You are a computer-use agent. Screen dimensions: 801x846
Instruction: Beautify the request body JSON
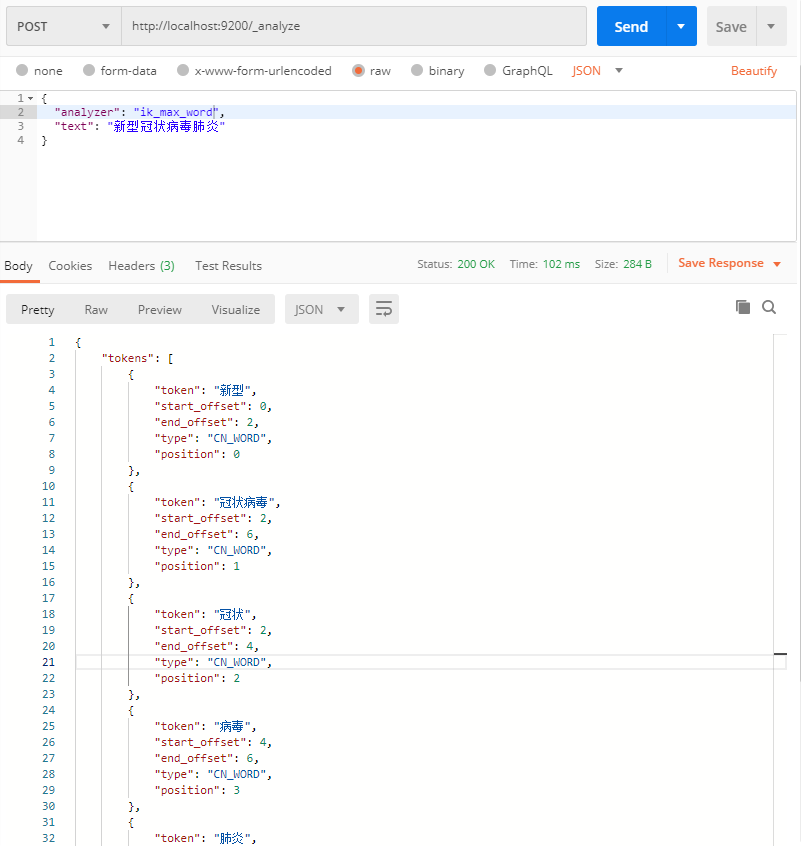point(754,71)
